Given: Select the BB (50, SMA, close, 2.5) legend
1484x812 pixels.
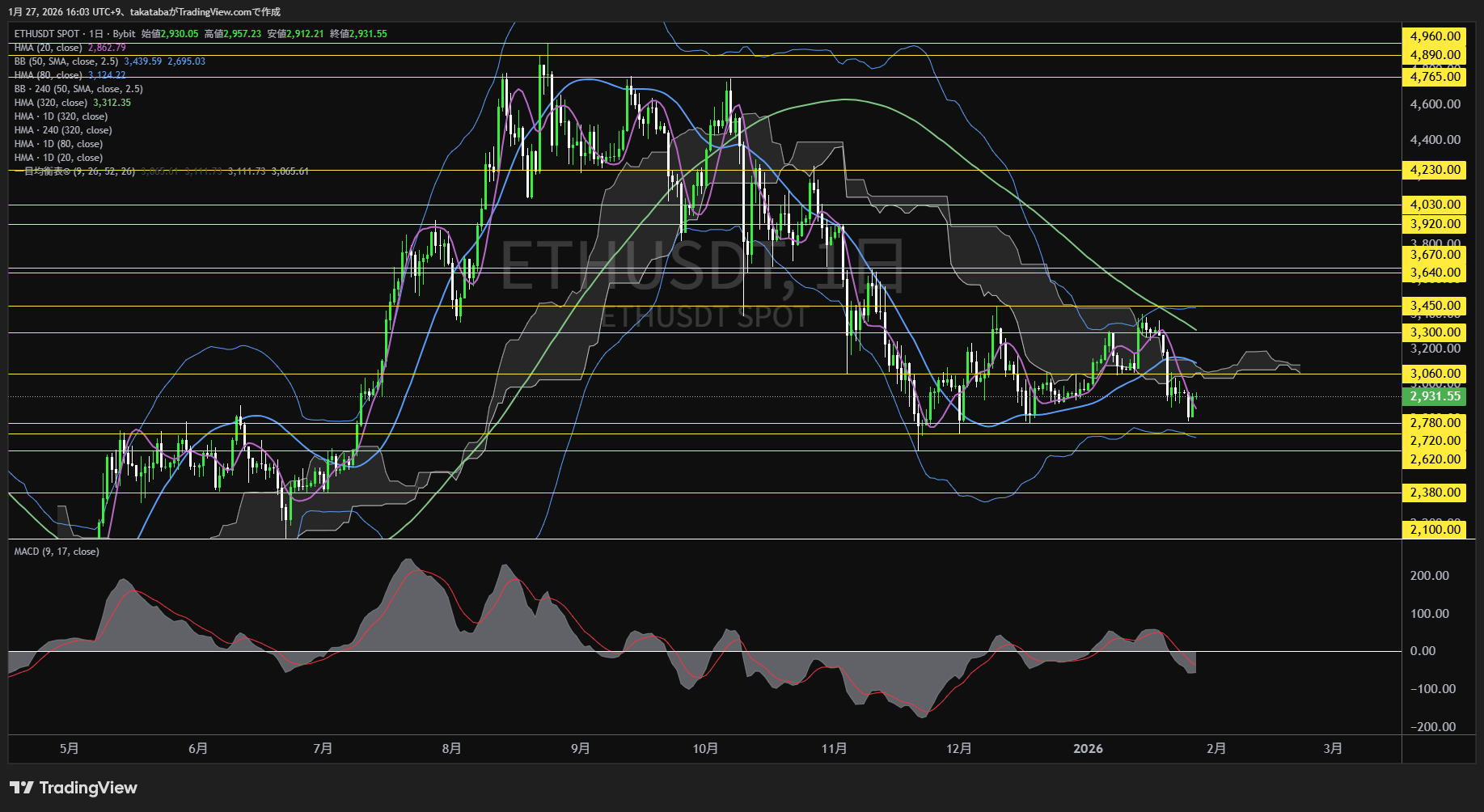Looking at the screenshot, I should coord(66,61).
